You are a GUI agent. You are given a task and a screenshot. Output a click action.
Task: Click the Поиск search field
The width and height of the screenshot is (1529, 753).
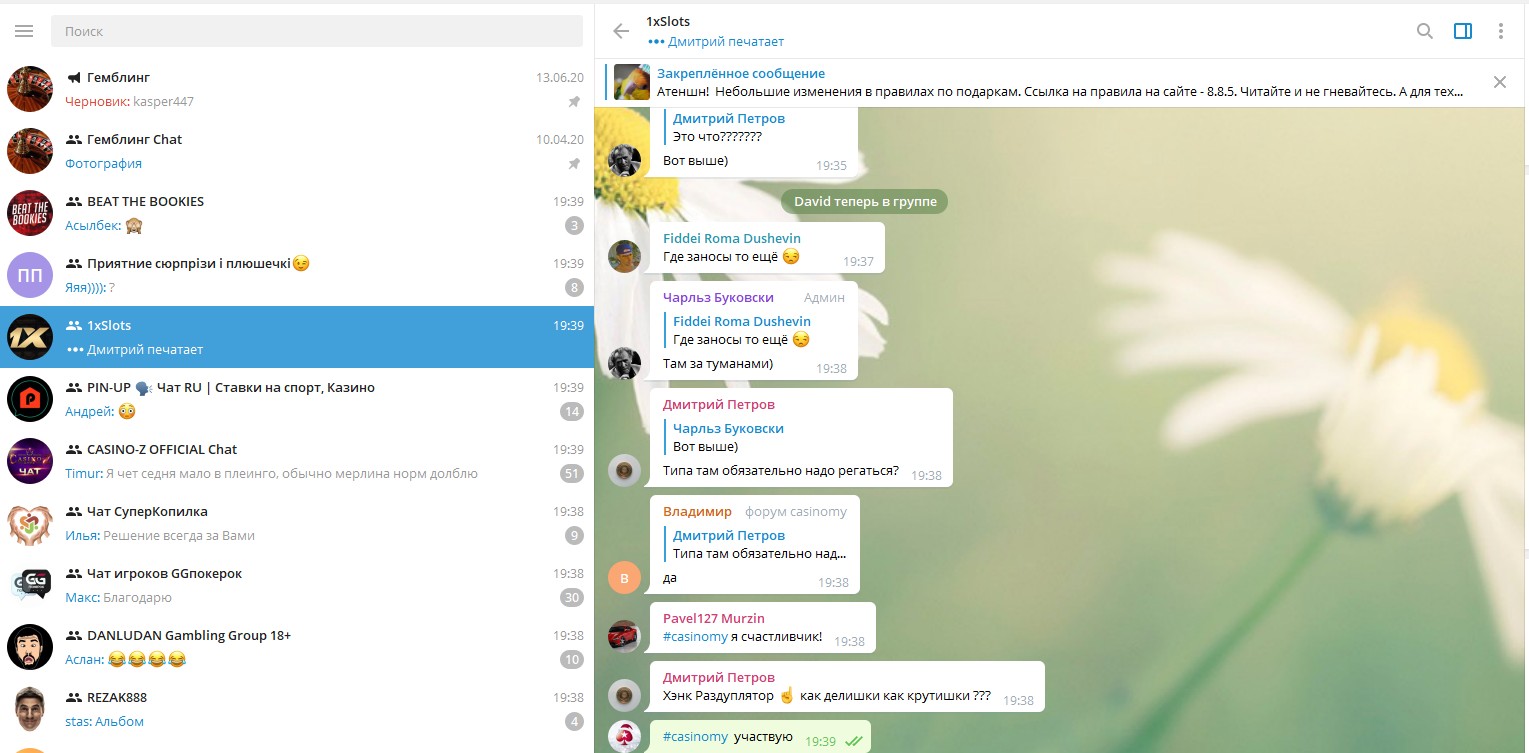click(x=317, y=31)
